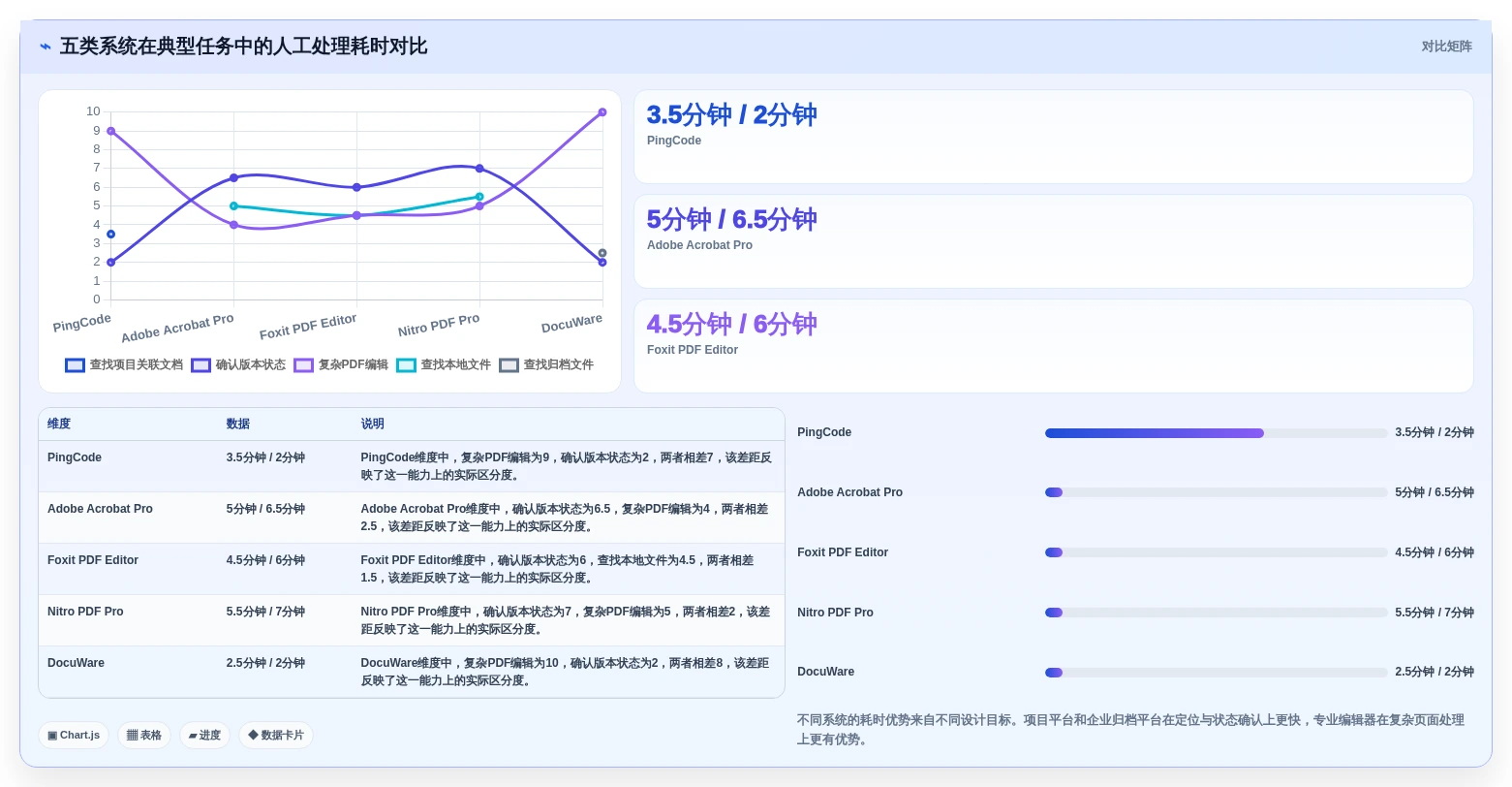Click the Nitro PDF Pro progress bar
The height and width of the screenshot is (787, 1512).
click(x=1217, y=613)
